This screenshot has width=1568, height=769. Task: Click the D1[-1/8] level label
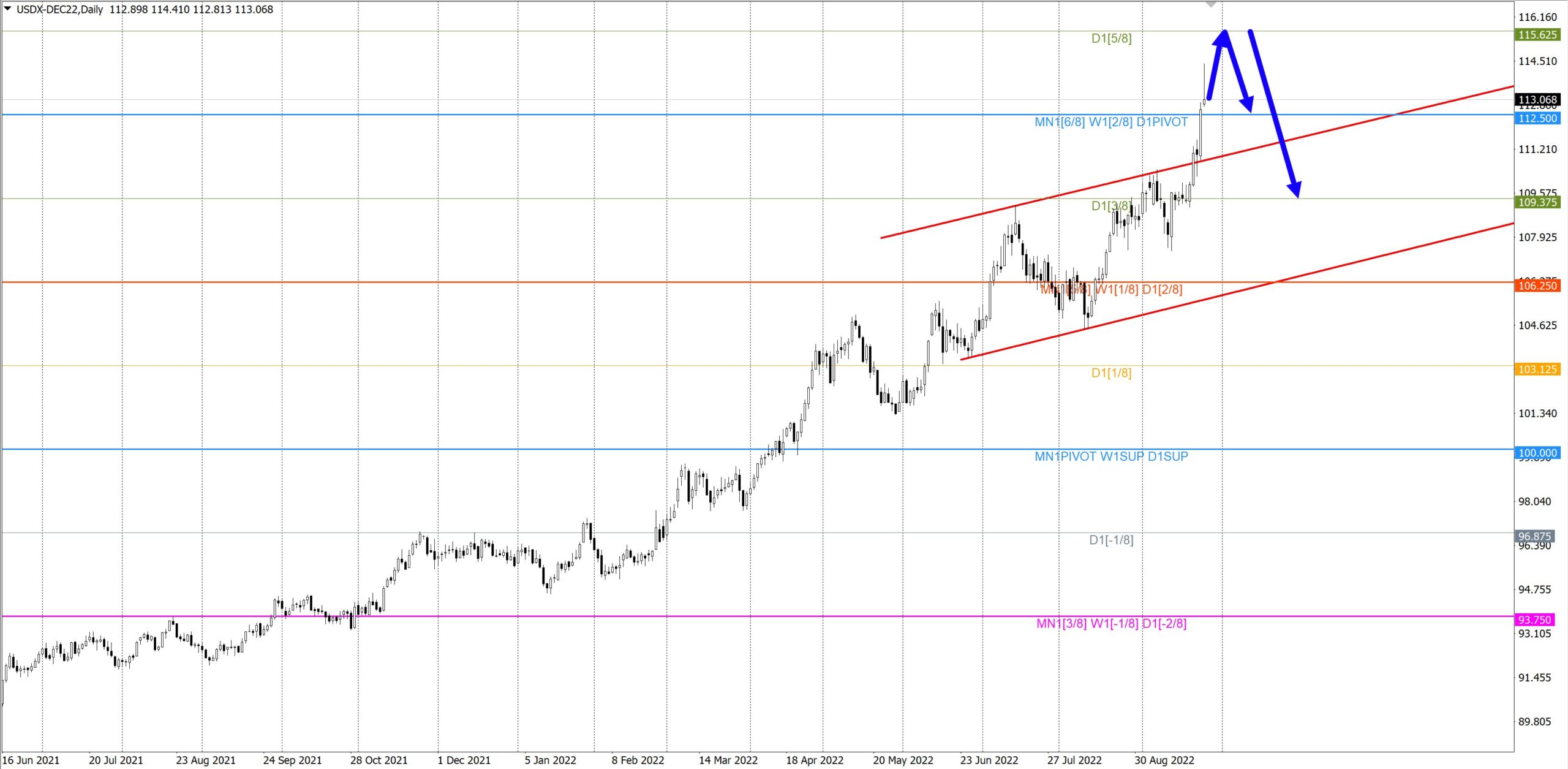tap(1111, 540)
